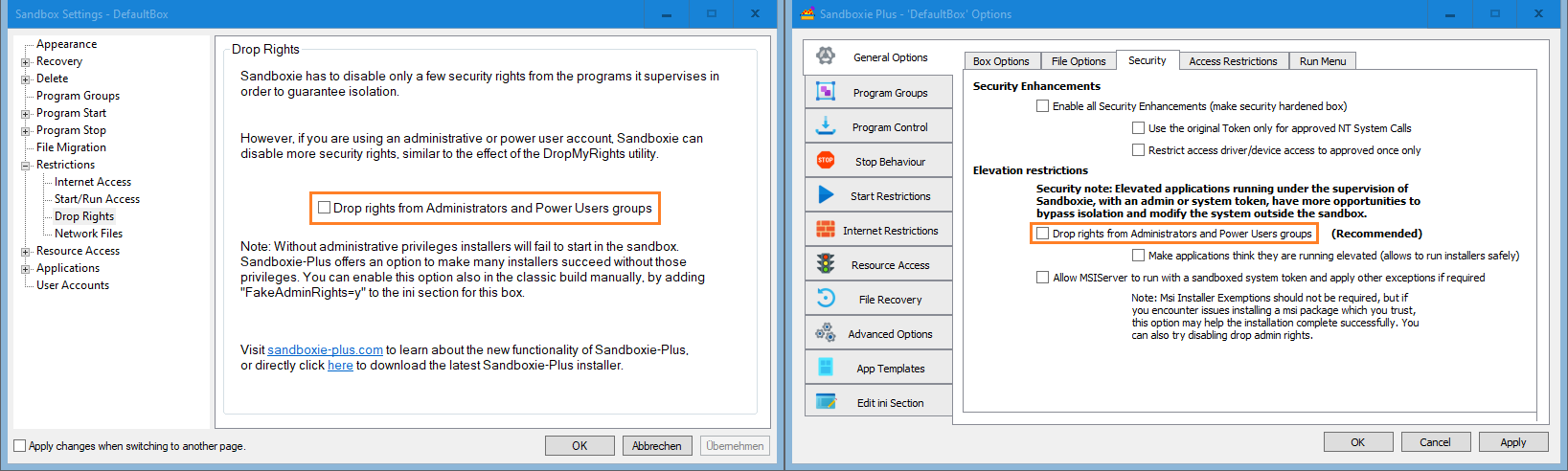Click the Internet Restrictions firewall icon
1568x471 pixels.
point(826,230)
